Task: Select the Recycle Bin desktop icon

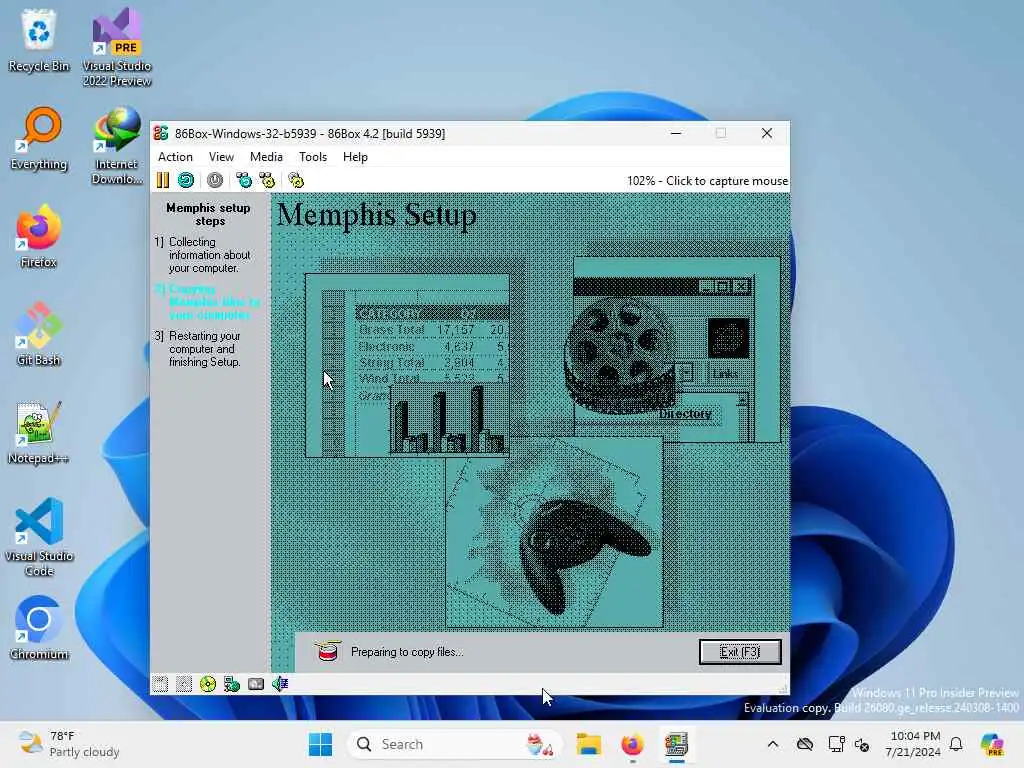Action: click(39, 40)
